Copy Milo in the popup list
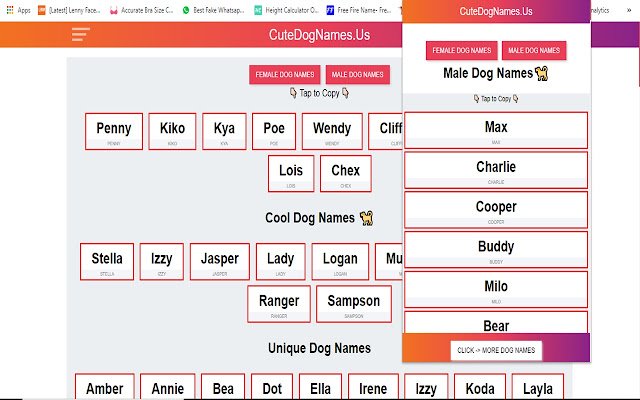The width and height of the screenshot is (640, 400). pos(496,290)
